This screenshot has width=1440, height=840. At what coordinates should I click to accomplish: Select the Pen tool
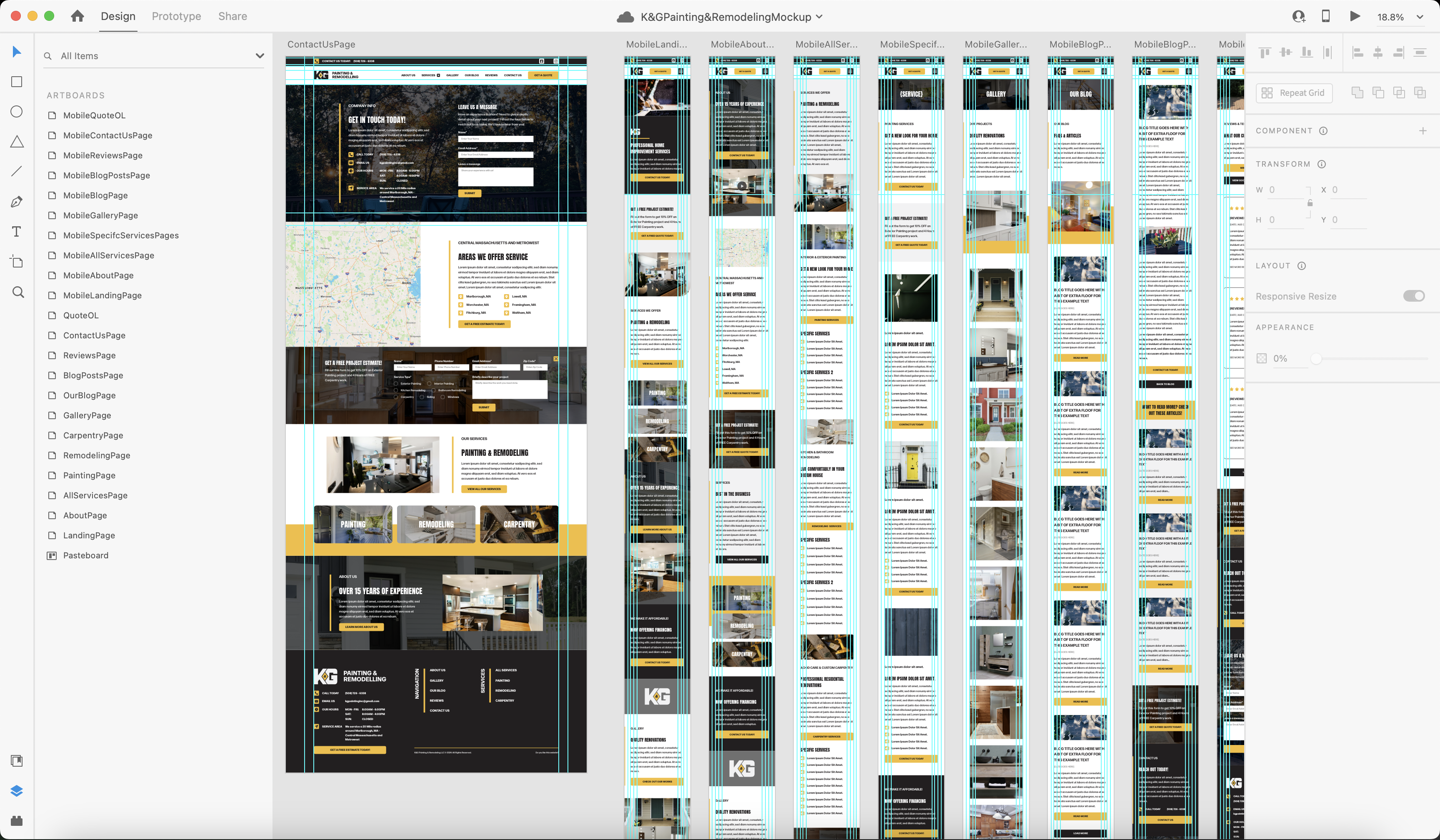click(x=17, y=202)
